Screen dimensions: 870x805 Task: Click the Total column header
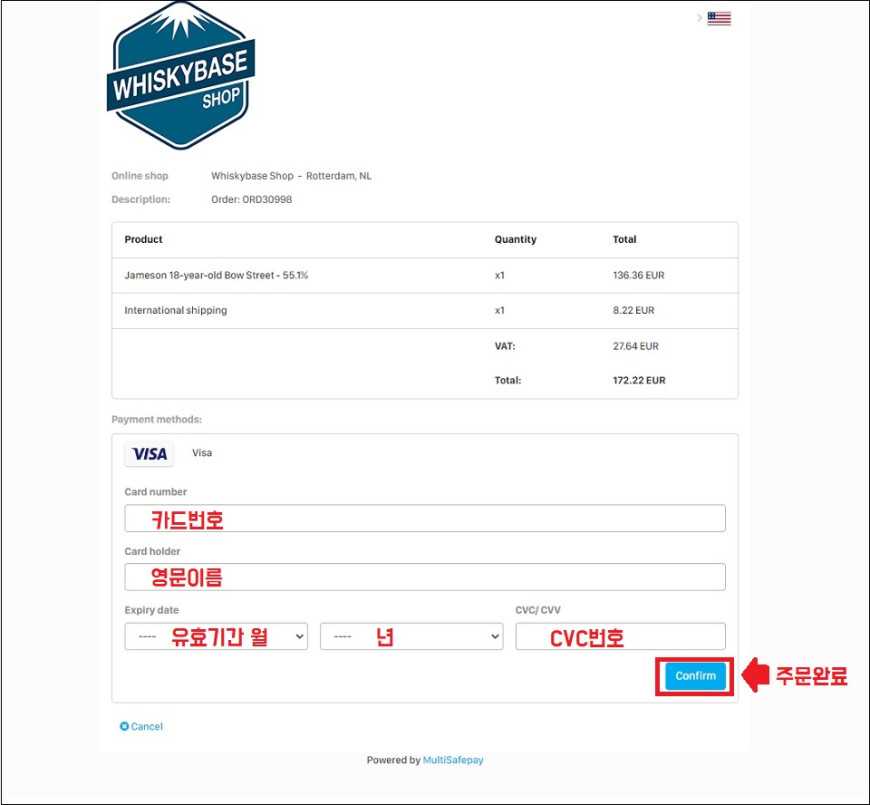[x=625, y=240]
